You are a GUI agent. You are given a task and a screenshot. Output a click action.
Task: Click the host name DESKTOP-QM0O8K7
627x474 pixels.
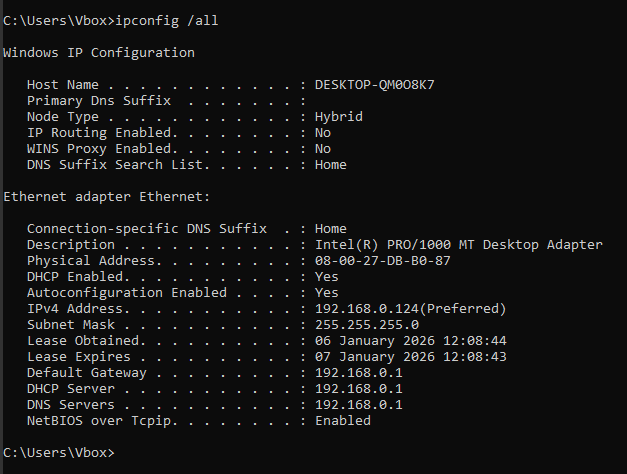click(x=374, y=84)
